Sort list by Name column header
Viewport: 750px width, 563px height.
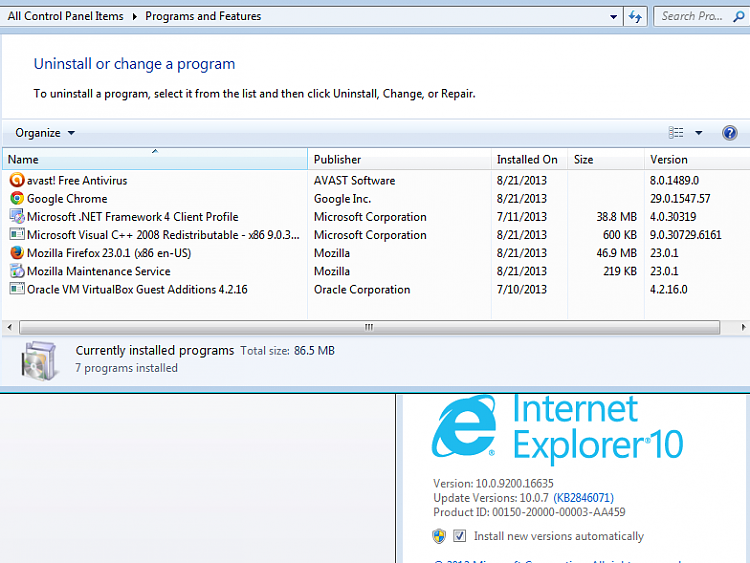click(x=155, y=159)
